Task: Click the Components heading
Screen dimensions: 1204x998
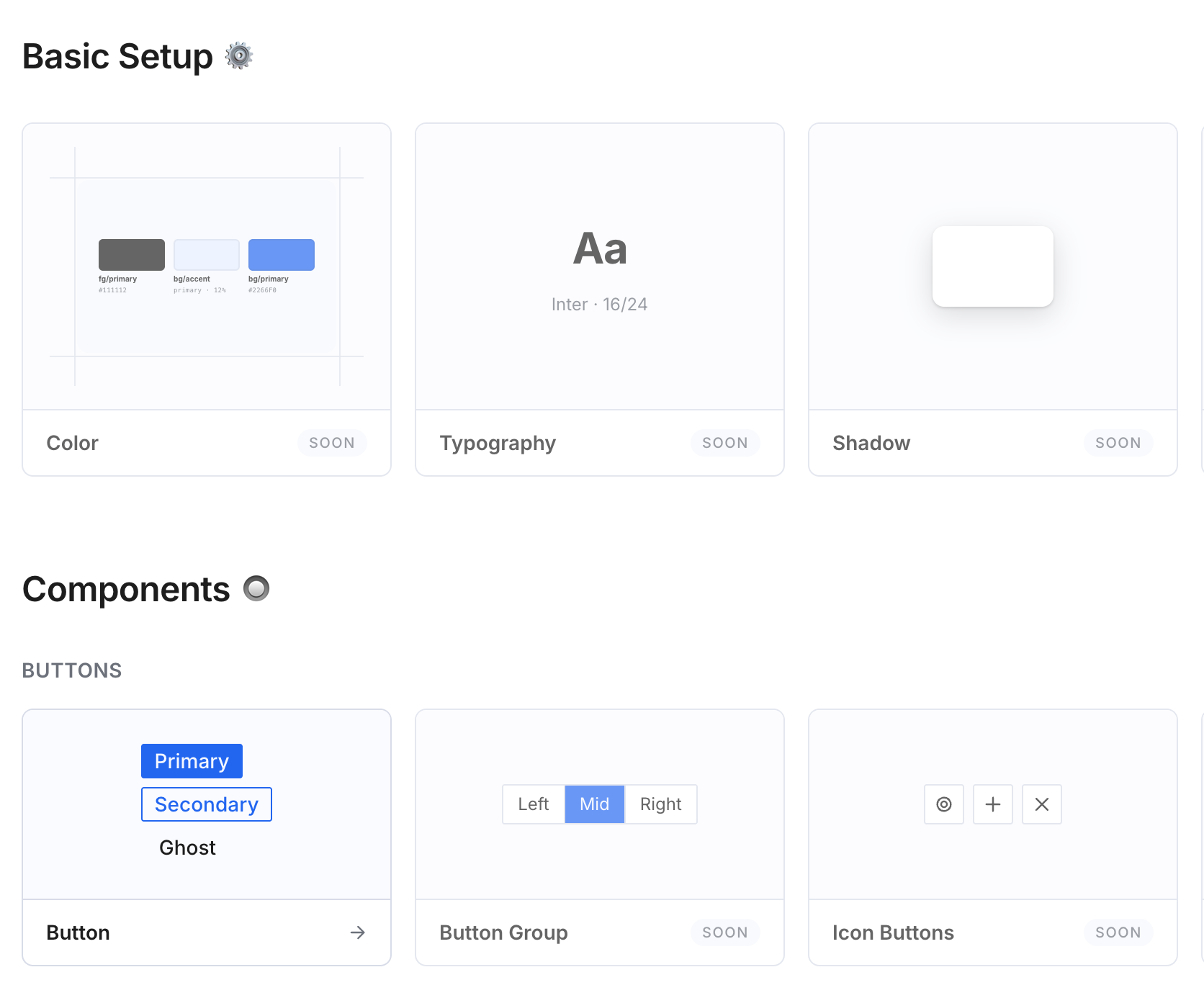Action: pos(127,589)
